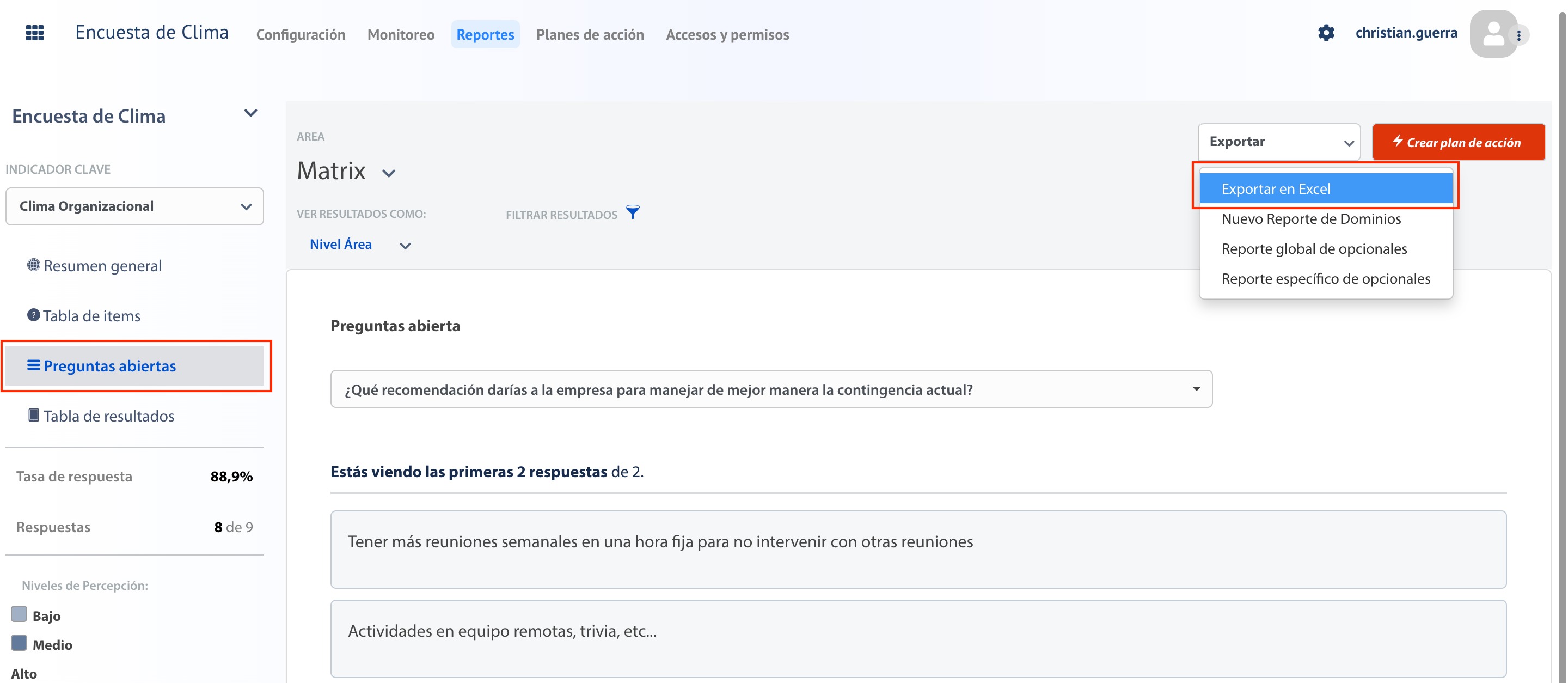Image resolution: width=1568 pixels, height=683 pixels.
Task: Click the Preguntas abierta heading
Action: (x=395, y=326)
